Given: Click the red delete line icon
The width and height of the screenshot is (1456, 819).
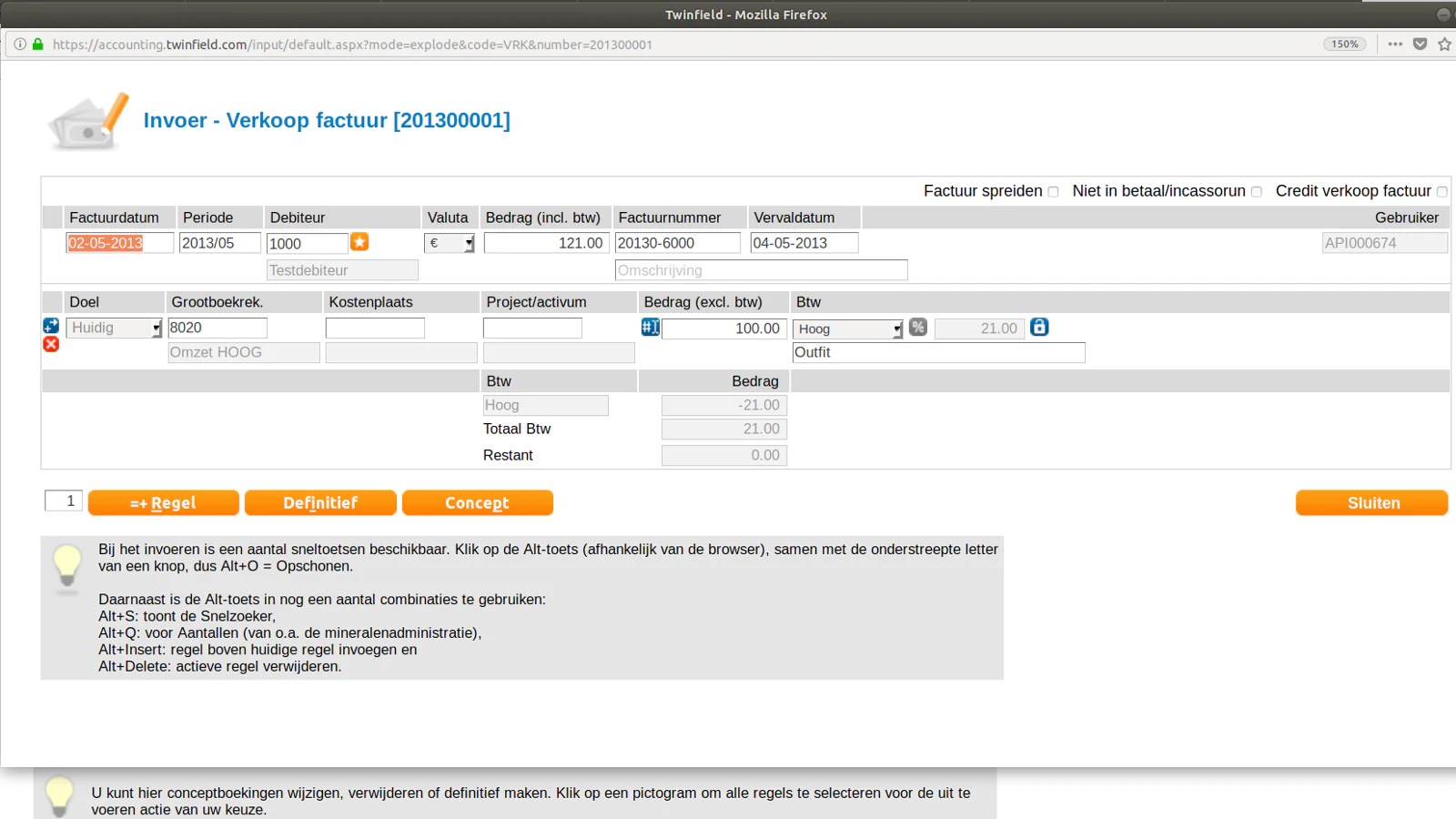Looking at the screenshot, I should pos(51,345).
